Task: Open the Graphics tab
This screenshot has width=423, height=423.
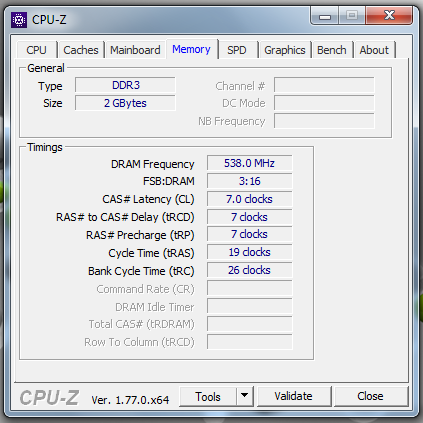Action: [x=285, y=50]
